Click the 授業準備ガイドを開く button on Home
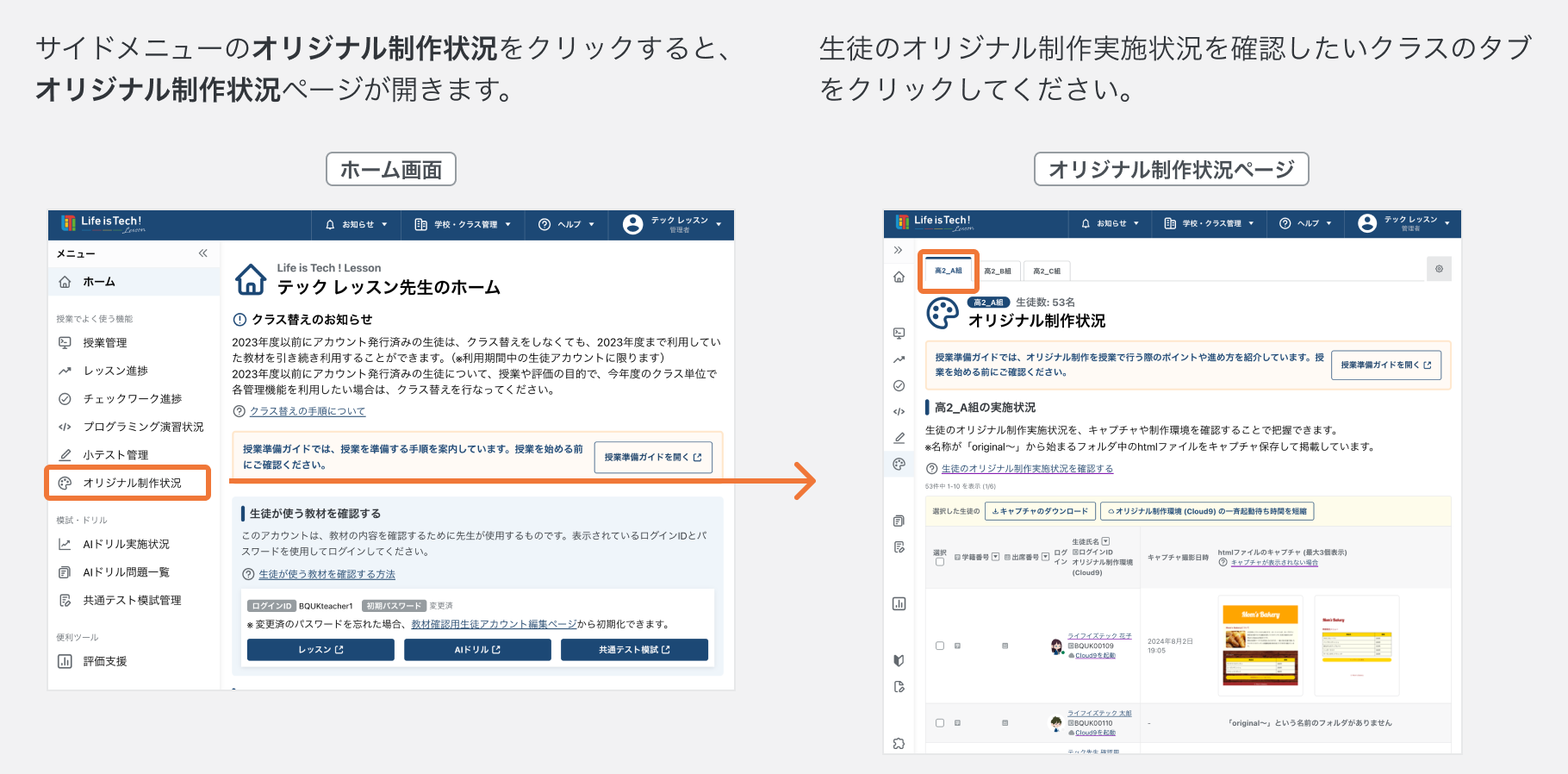Viewport: 1568px width, 774px height. click(653, 457)
